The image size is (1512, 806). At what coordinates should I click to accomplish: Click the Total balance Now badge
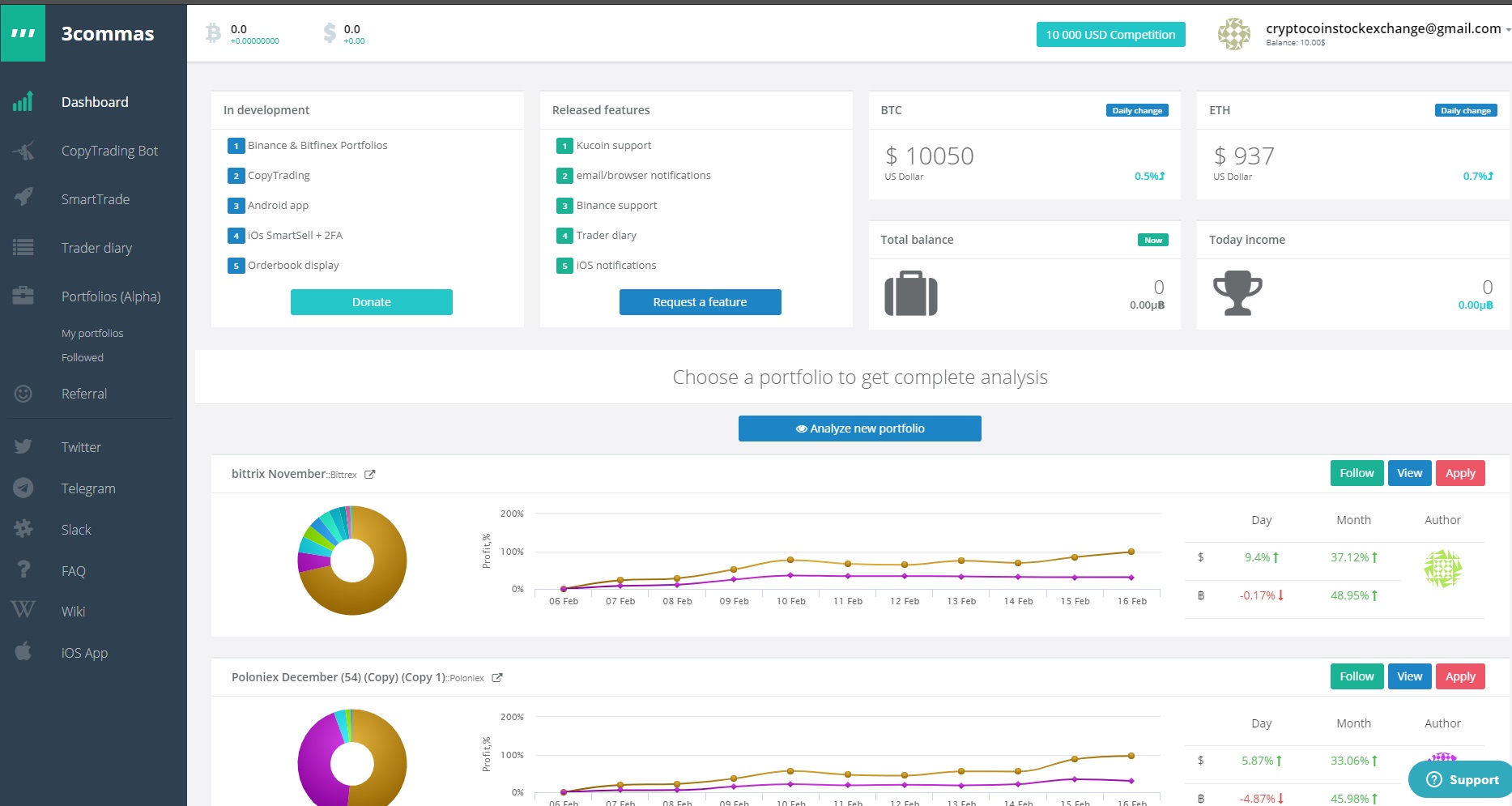tap(1153, 240)
